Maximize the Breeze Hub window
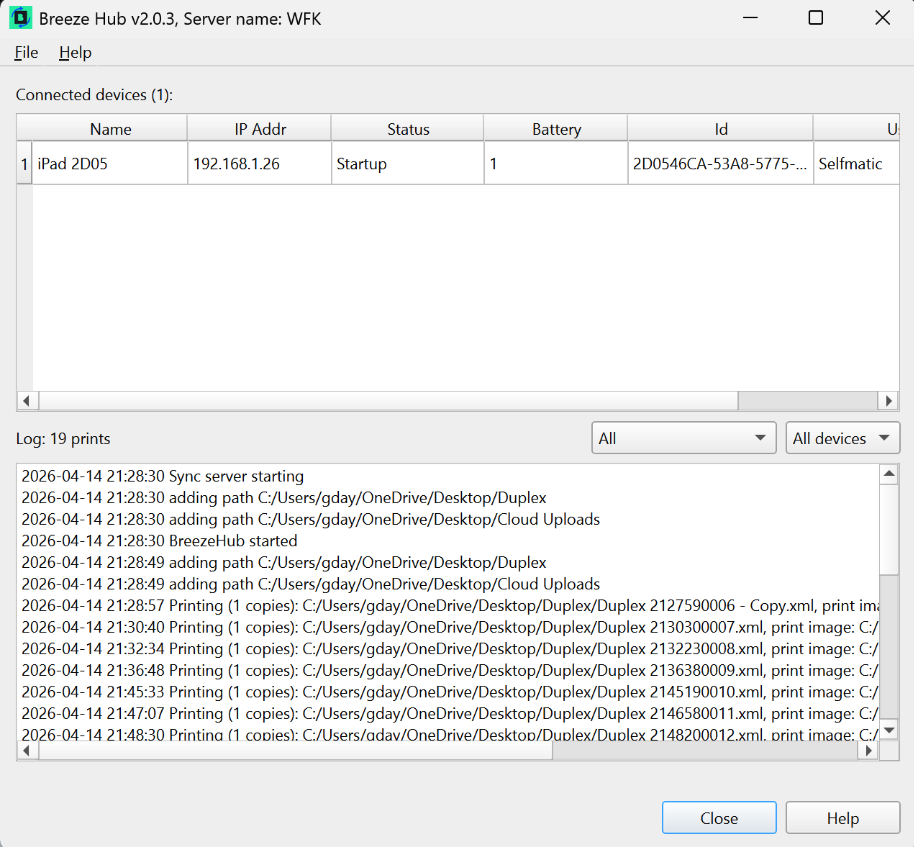The height and width of the screenshot is (847, 914). pos(815,18)
